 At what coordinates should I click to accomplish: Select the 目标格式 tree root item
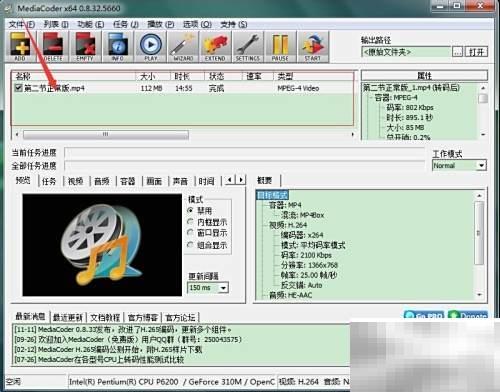(272, 195)
